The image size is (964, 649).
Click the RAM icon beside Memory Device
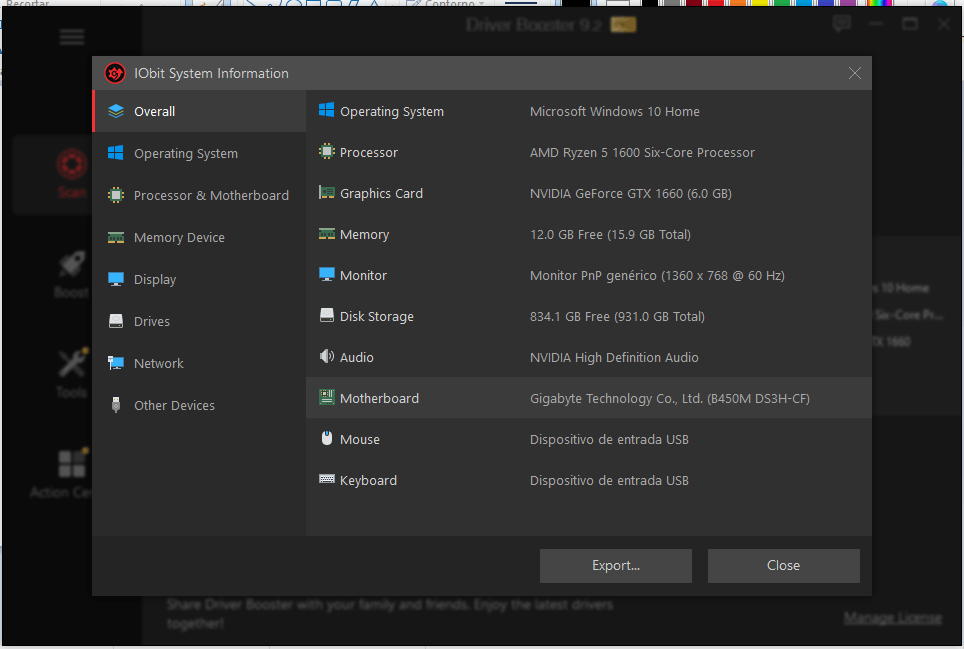tap(116, 237)
